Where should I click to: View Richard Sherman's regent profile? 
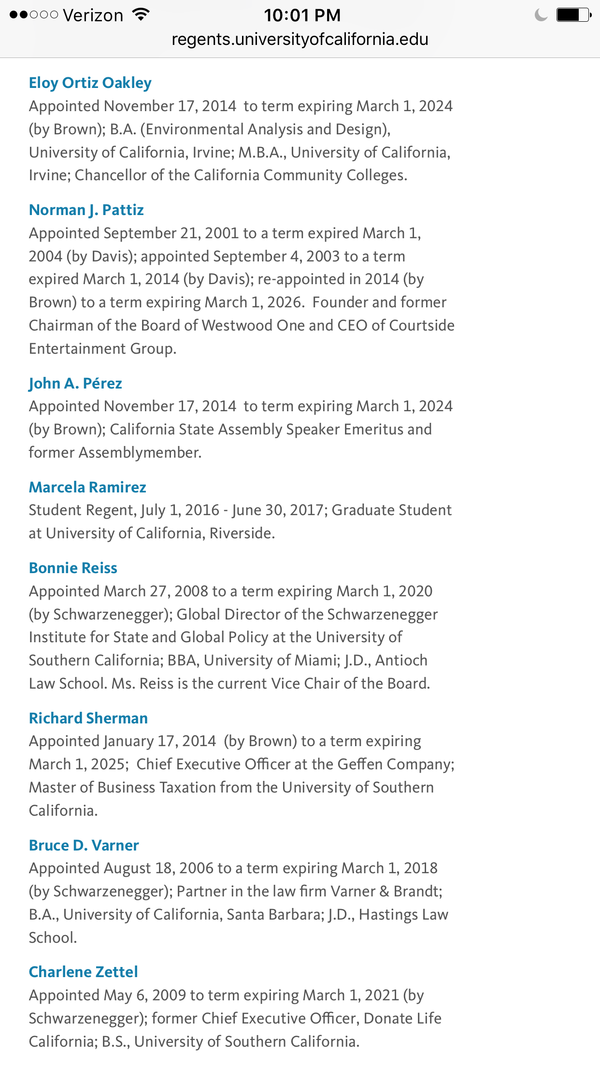coord(88,718)
